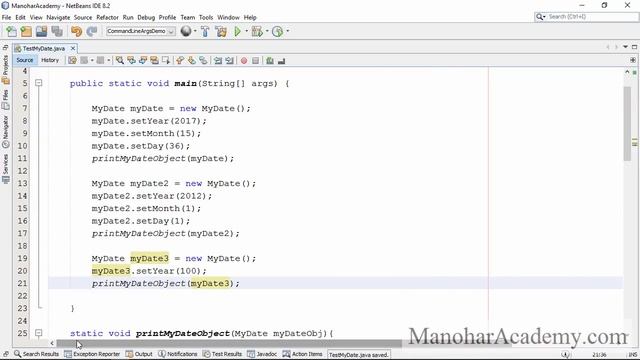Image resolution: width=640 pixels, height=360 pixels.
Task: Click the Last Edit icon in editor toolbar
Action: pyautogui.click(x=72, y=60)
